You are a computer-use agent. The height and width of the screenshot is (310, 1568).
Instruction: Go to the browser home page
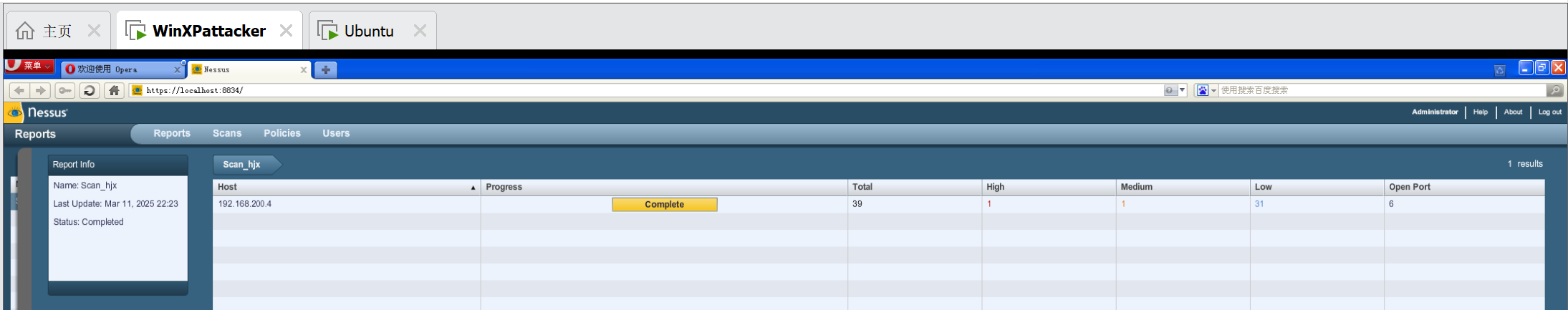pos(114,90)
